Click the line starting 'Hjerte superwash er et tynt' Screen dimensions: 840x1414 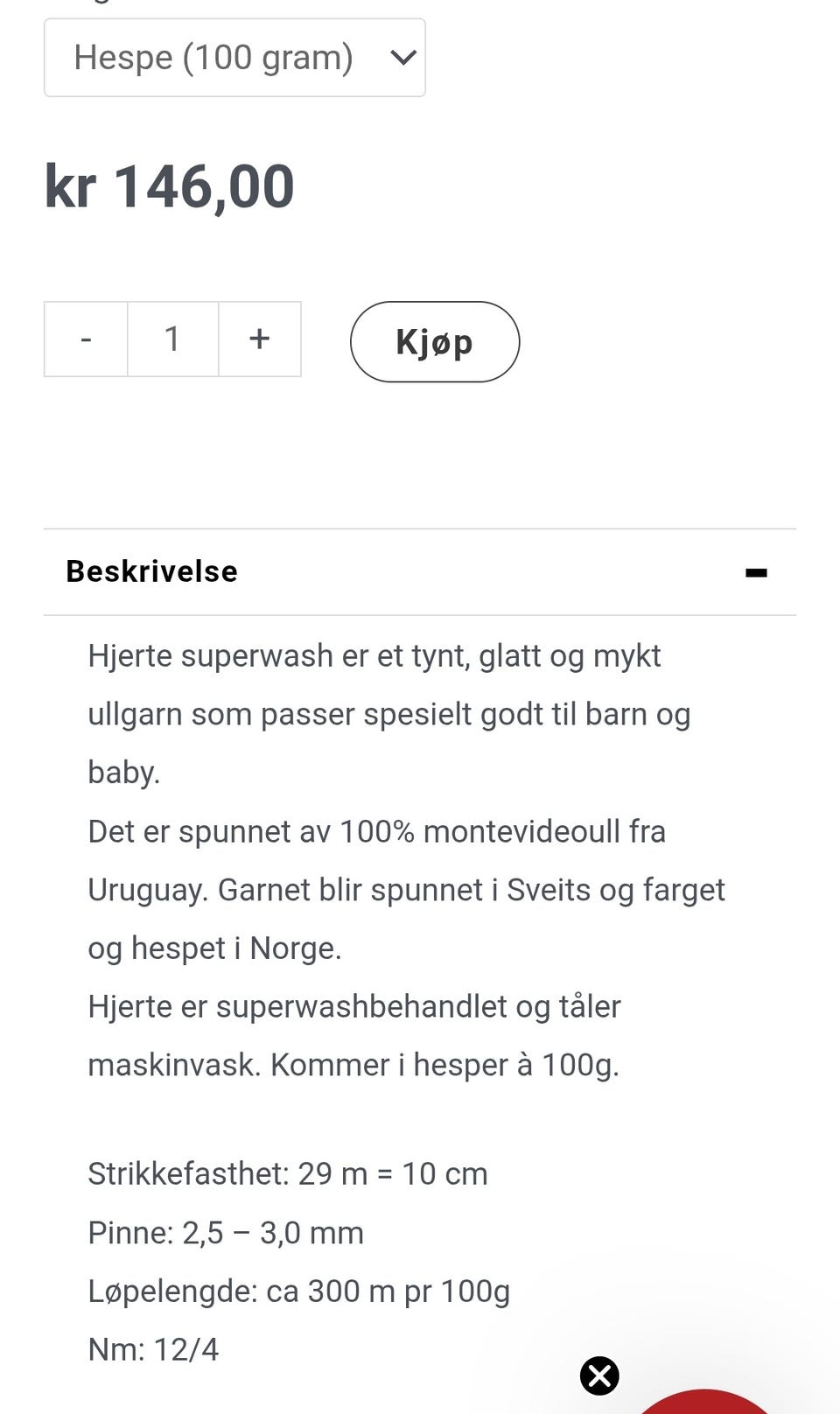click(x=374, y=655)
